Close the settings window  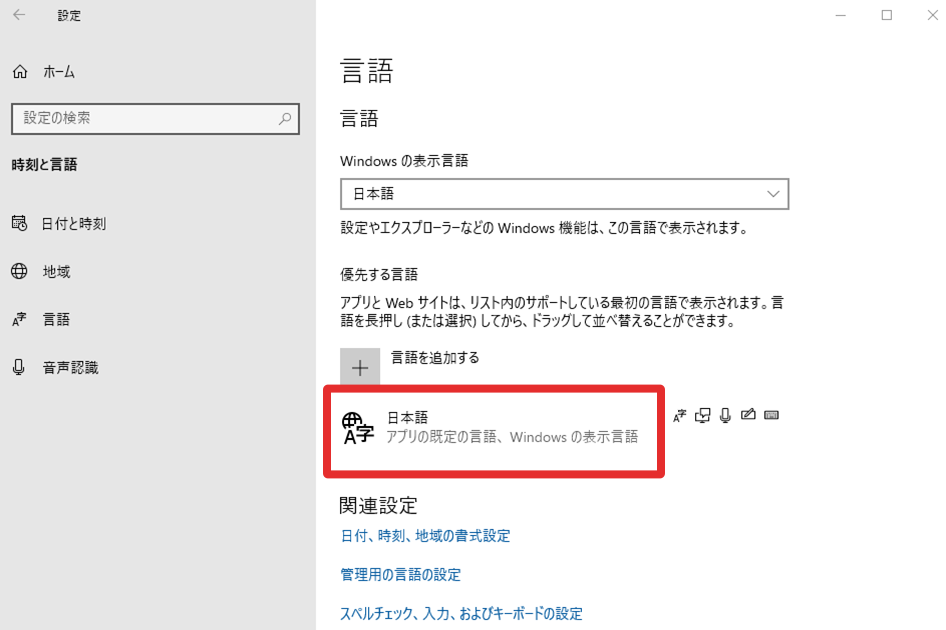coord(933,15)
